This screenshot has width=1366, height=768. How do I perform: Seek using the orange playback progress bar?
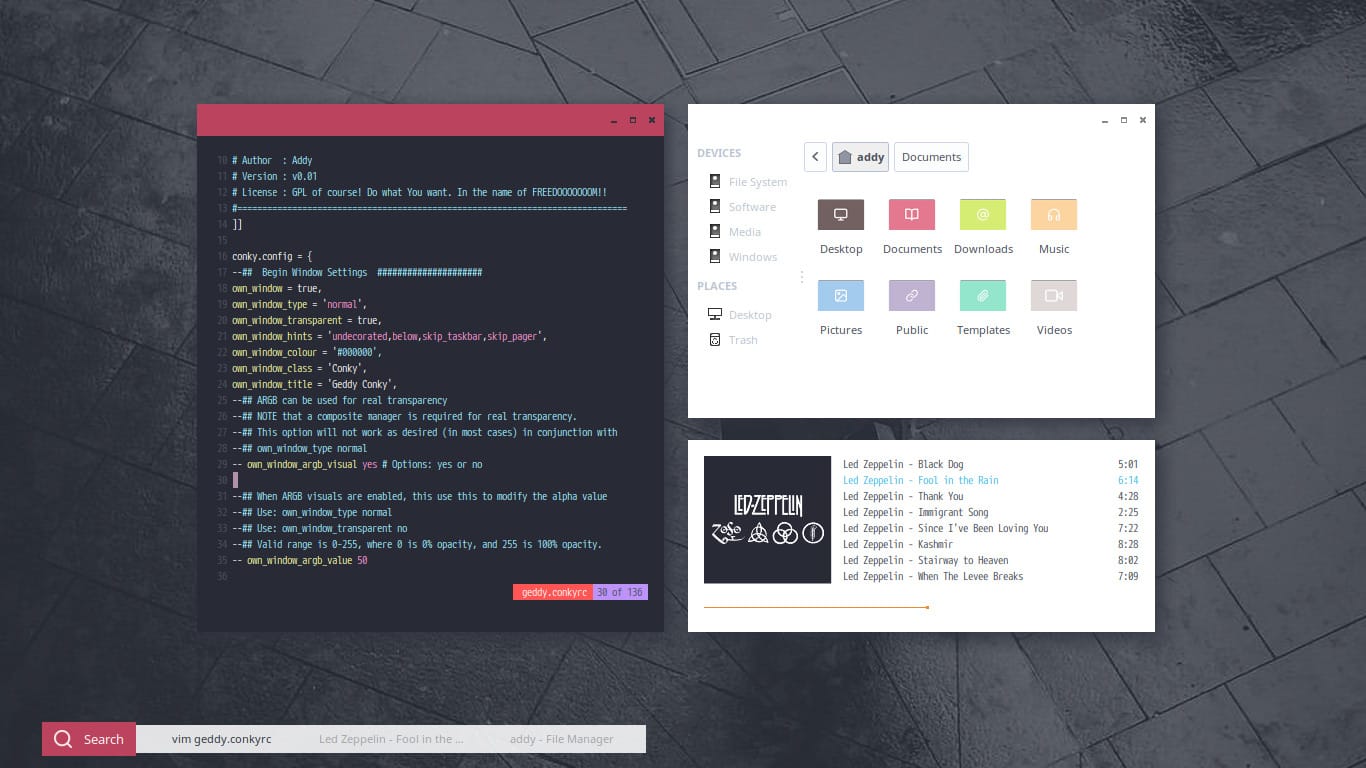[816, 607]
